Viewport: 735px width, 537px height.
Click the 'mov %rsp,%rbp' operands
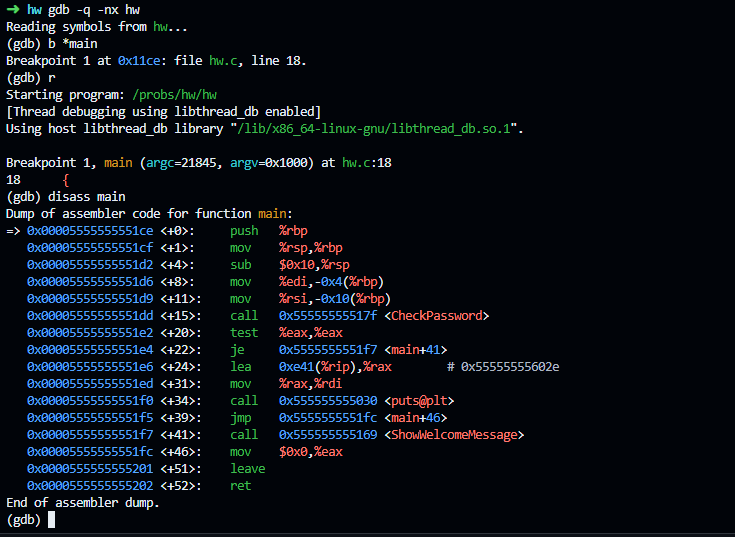tap(311, 248)
